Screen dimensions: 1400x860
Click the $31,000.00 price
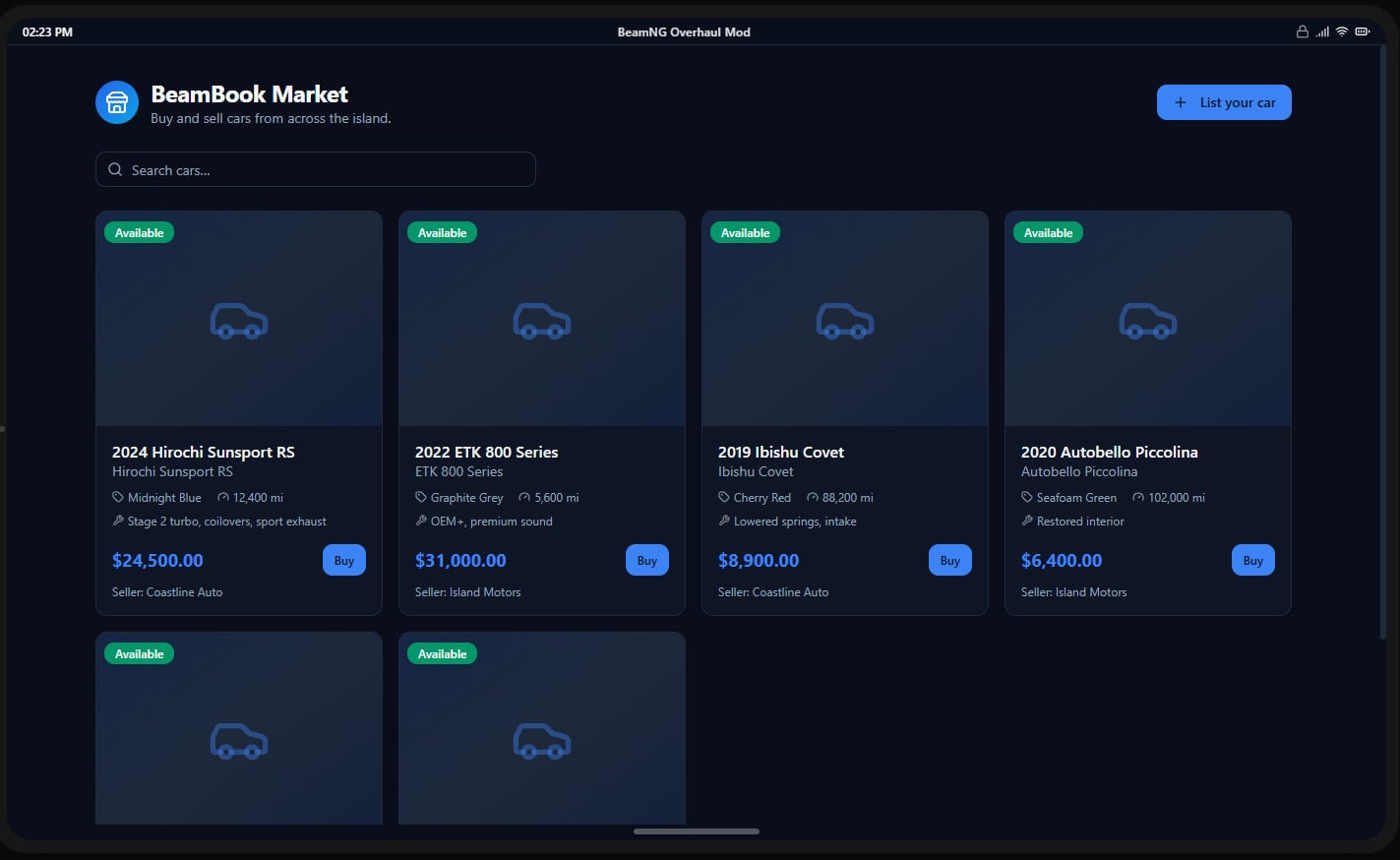coord(460,560)
